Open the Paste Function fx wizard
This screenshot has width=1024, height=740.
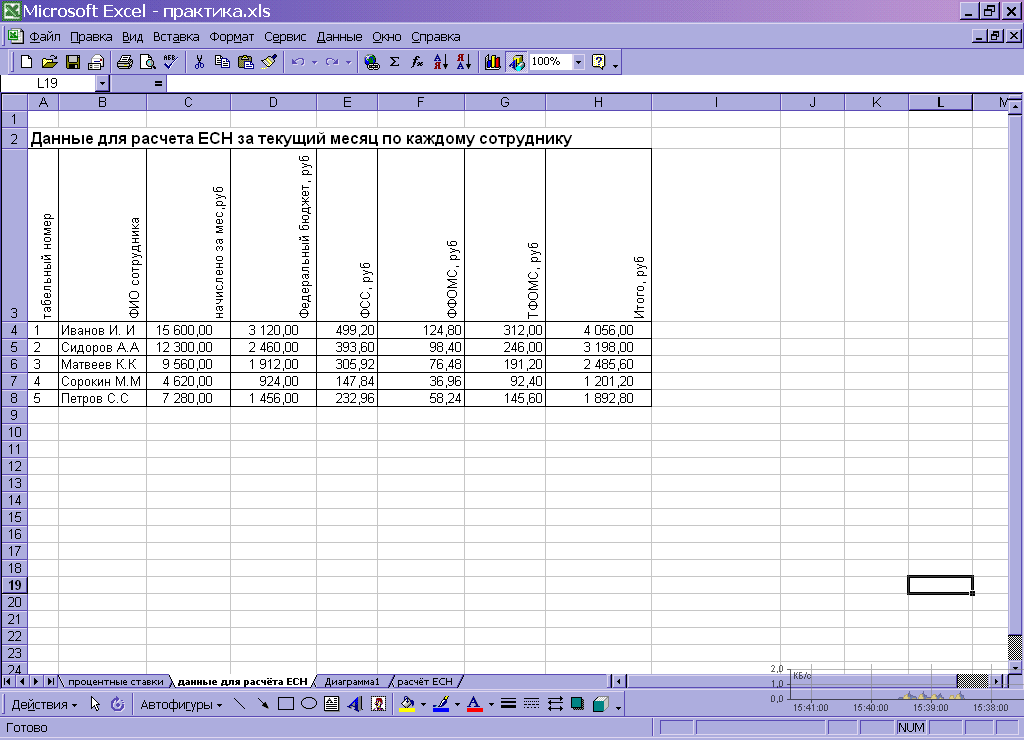(x=417, y=62)
